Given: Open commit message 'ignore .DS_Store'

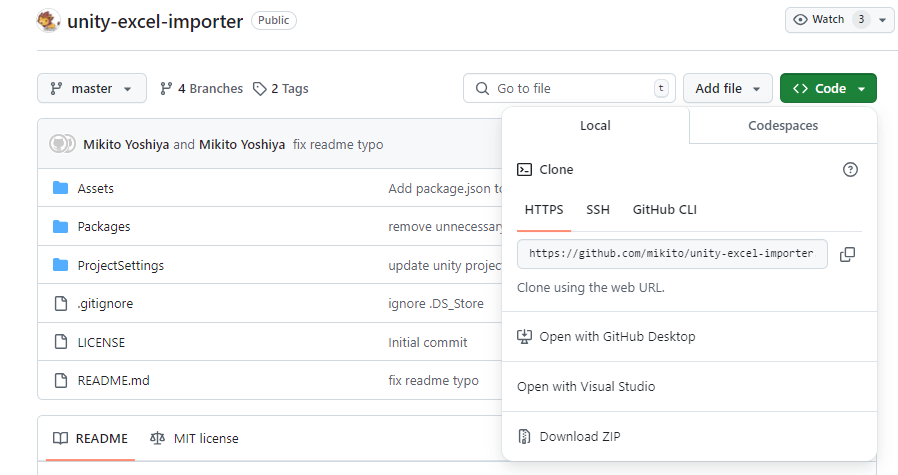Looking at the screenshot, I should coord(436,303).
